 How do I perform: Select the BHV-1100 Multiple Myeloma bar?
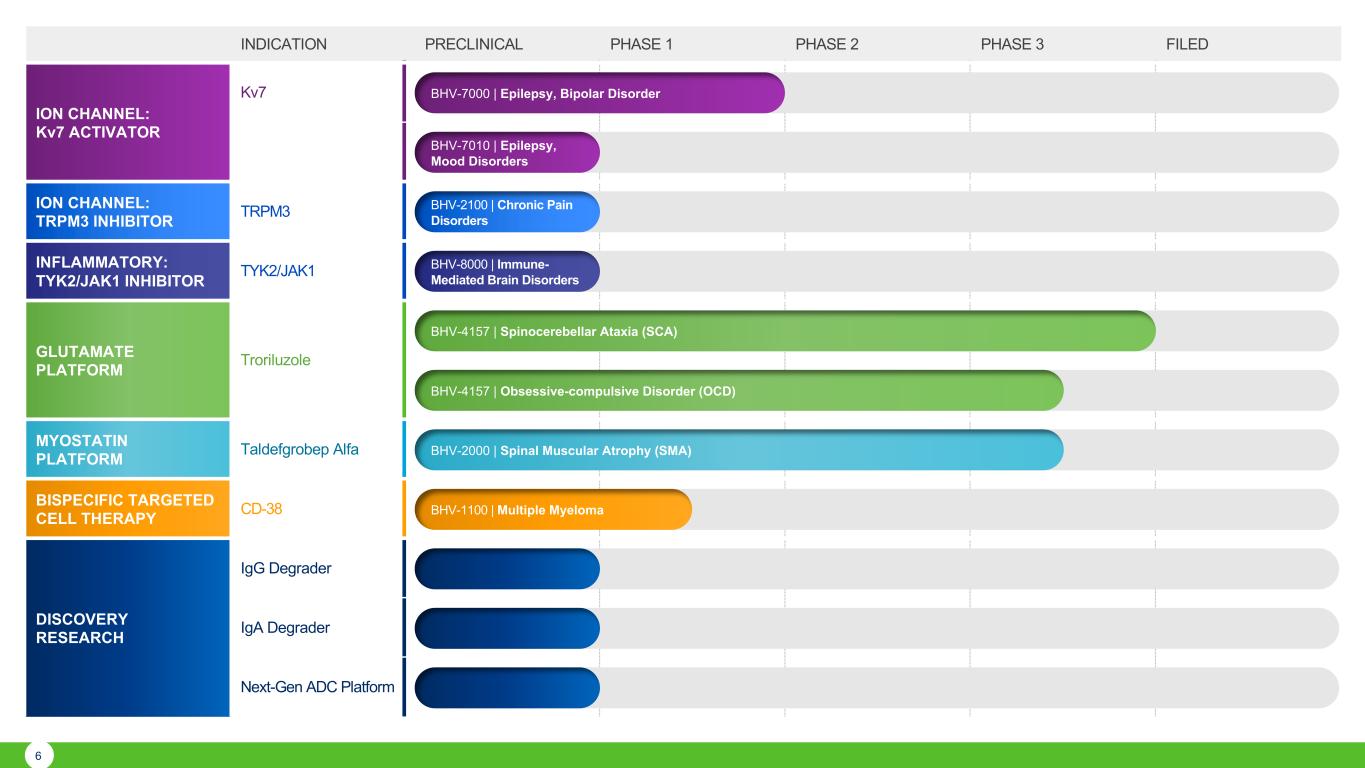click(553, 509)
